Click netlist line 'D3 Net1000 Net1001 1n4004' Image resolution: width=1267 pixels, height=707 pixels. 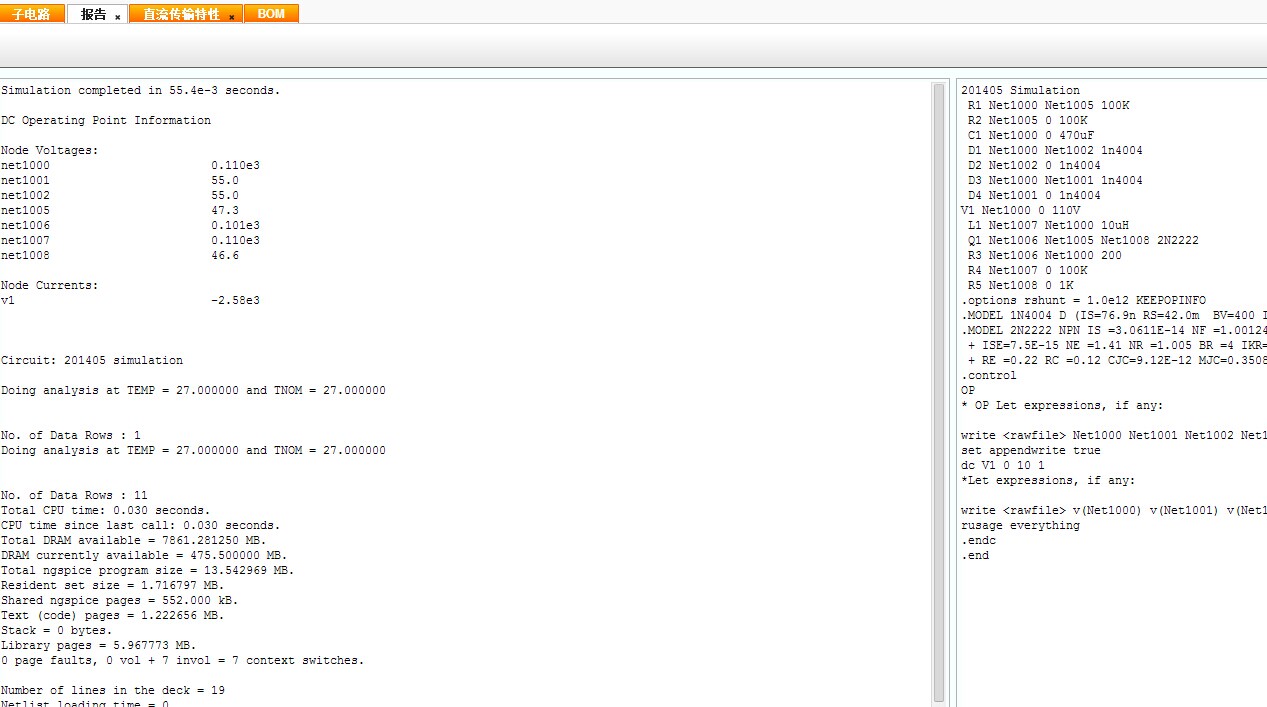click(x=1056, y=180)
